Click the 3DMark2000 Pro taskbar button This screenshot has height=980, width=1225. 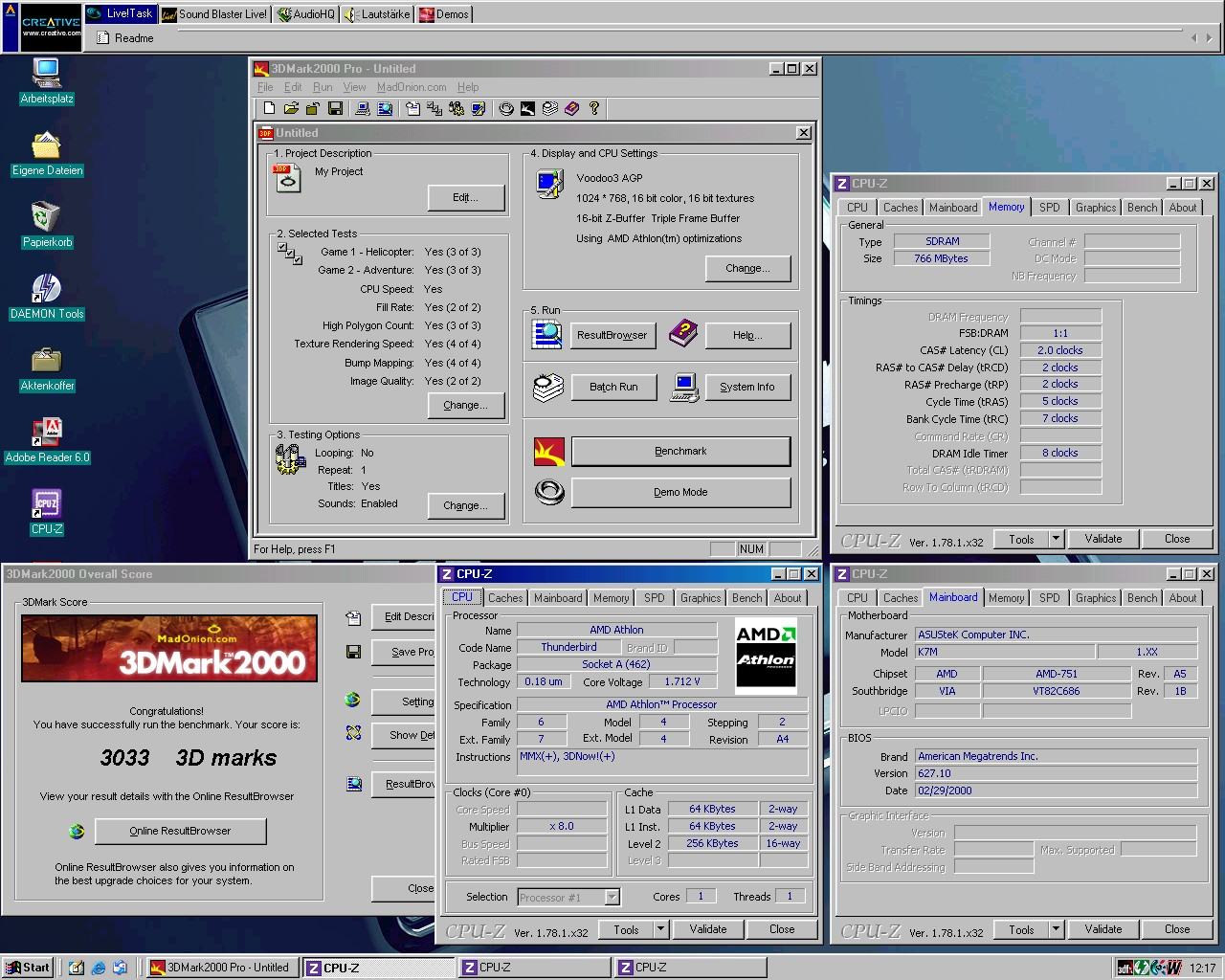[x=221, y=968]
